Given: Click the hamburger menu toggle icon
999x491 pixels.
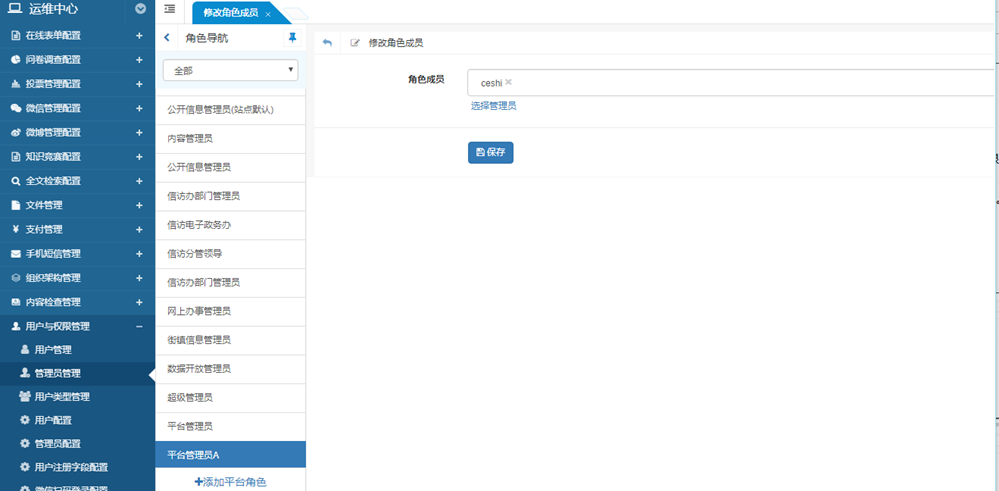Looking at the screenshot, I should click(169, 10).
